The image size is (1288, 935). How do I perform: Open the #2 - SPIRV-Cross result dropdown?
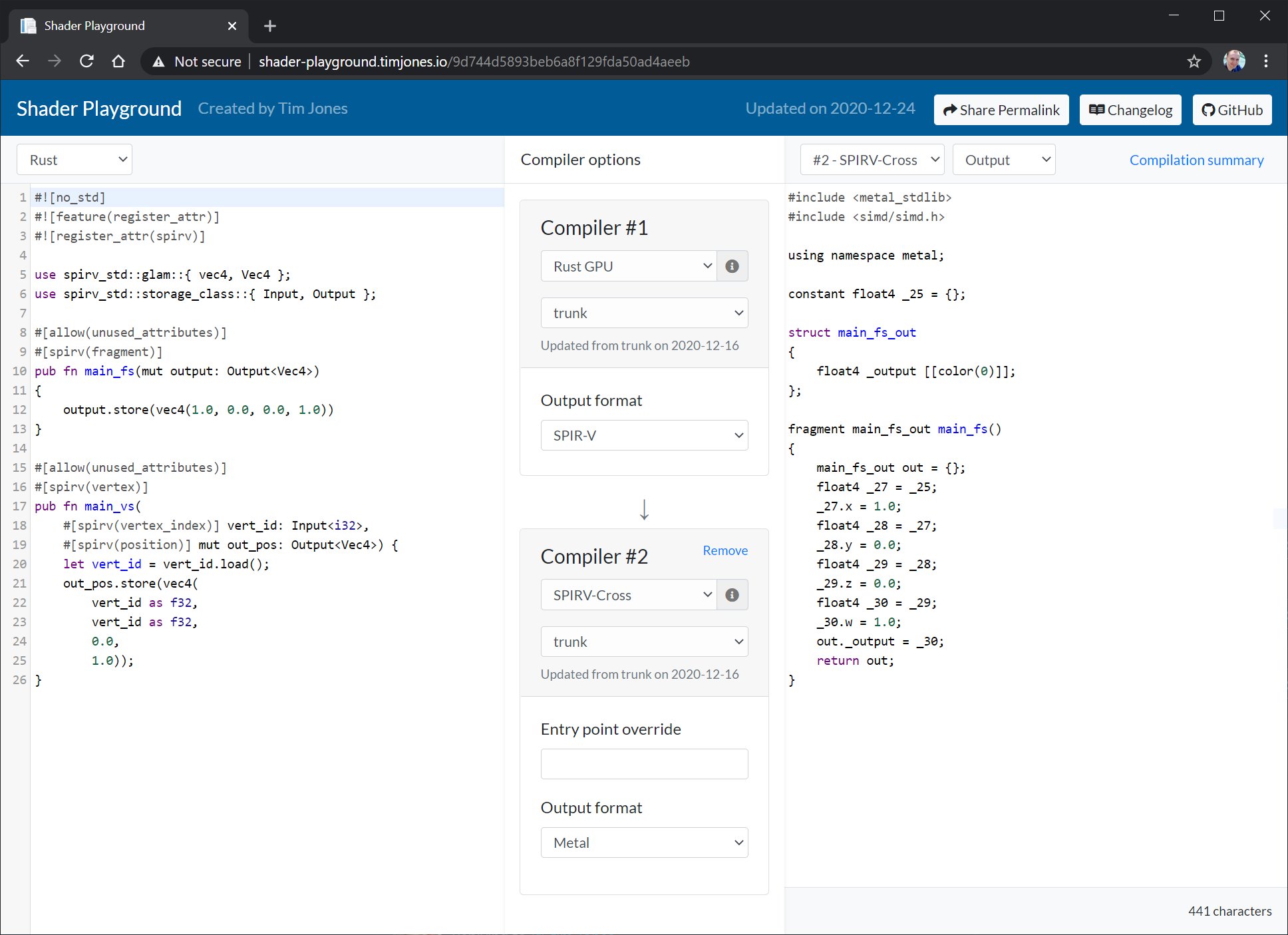[872, 160]
